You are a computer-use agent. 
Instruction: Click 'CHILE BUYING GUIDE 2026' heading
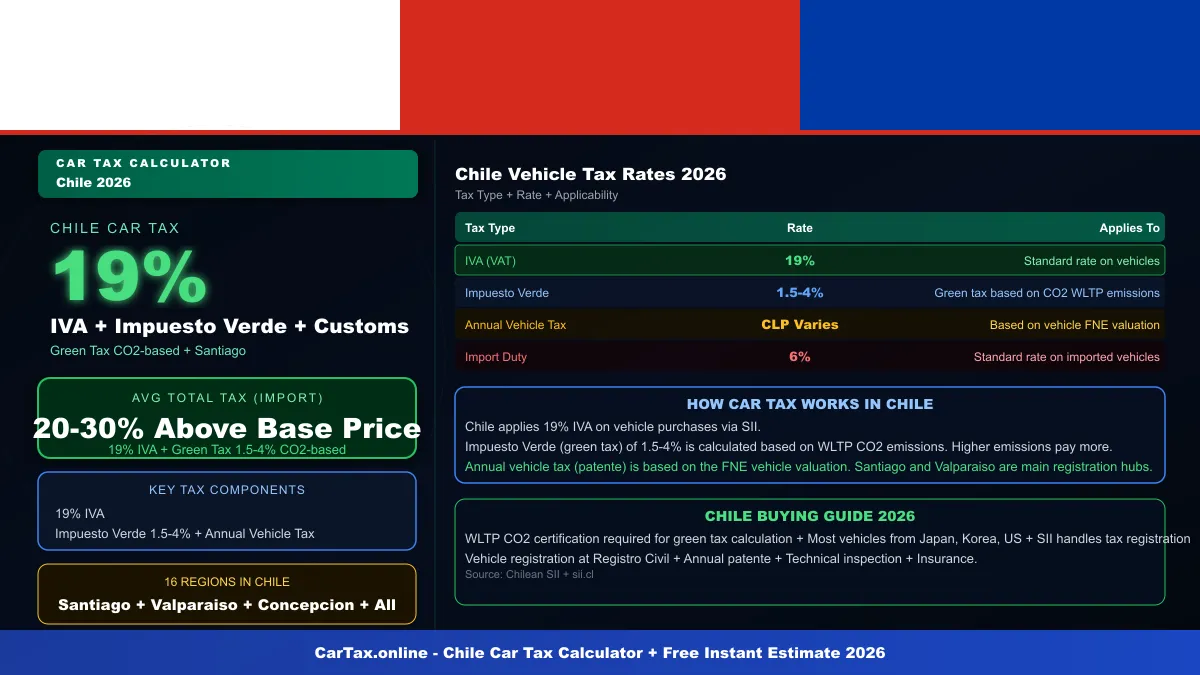coord(810,517)
